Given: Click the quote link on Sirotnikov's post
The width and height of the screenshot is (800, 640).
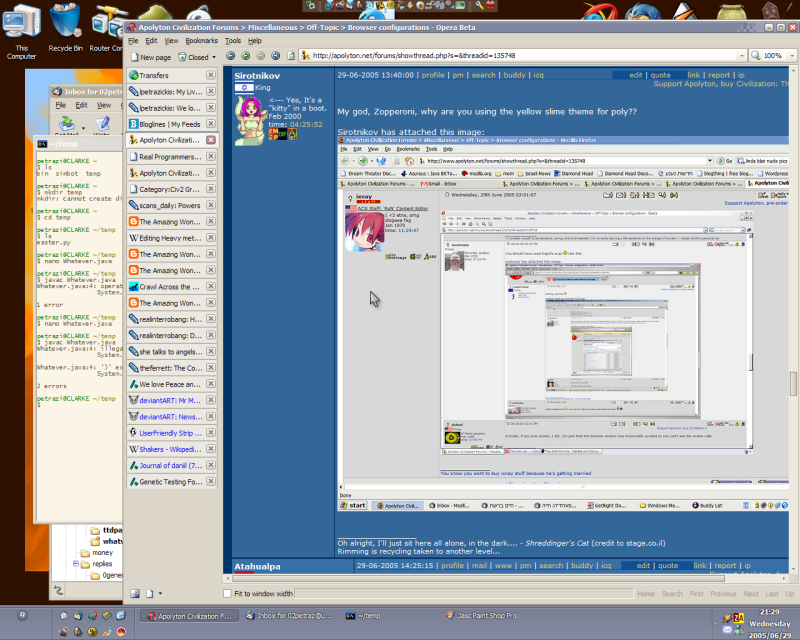Looking at the screenshot, I should (x=660, y=75).
